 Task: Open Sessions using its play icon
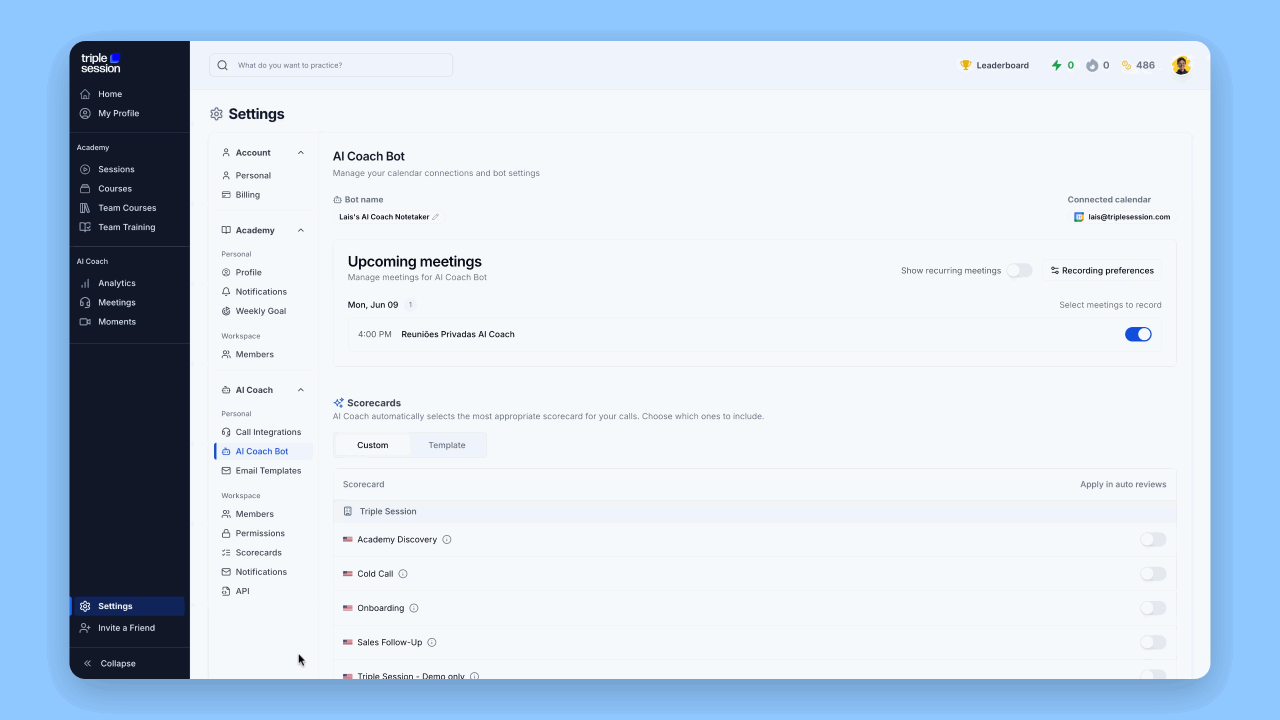pyautogui.click(x=85, y=169)
